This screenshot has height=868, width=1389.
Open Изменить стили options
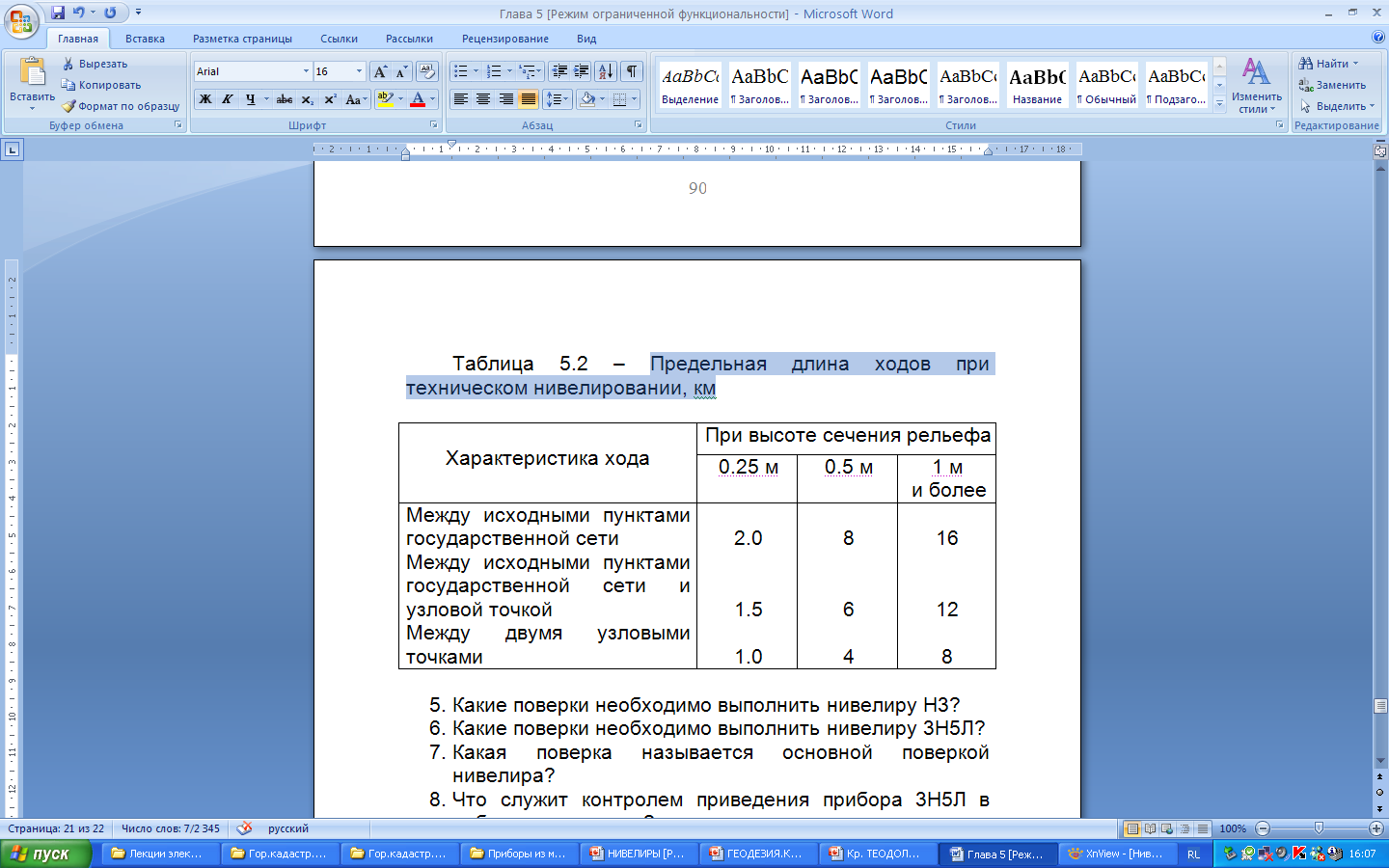pos(1256,85)
